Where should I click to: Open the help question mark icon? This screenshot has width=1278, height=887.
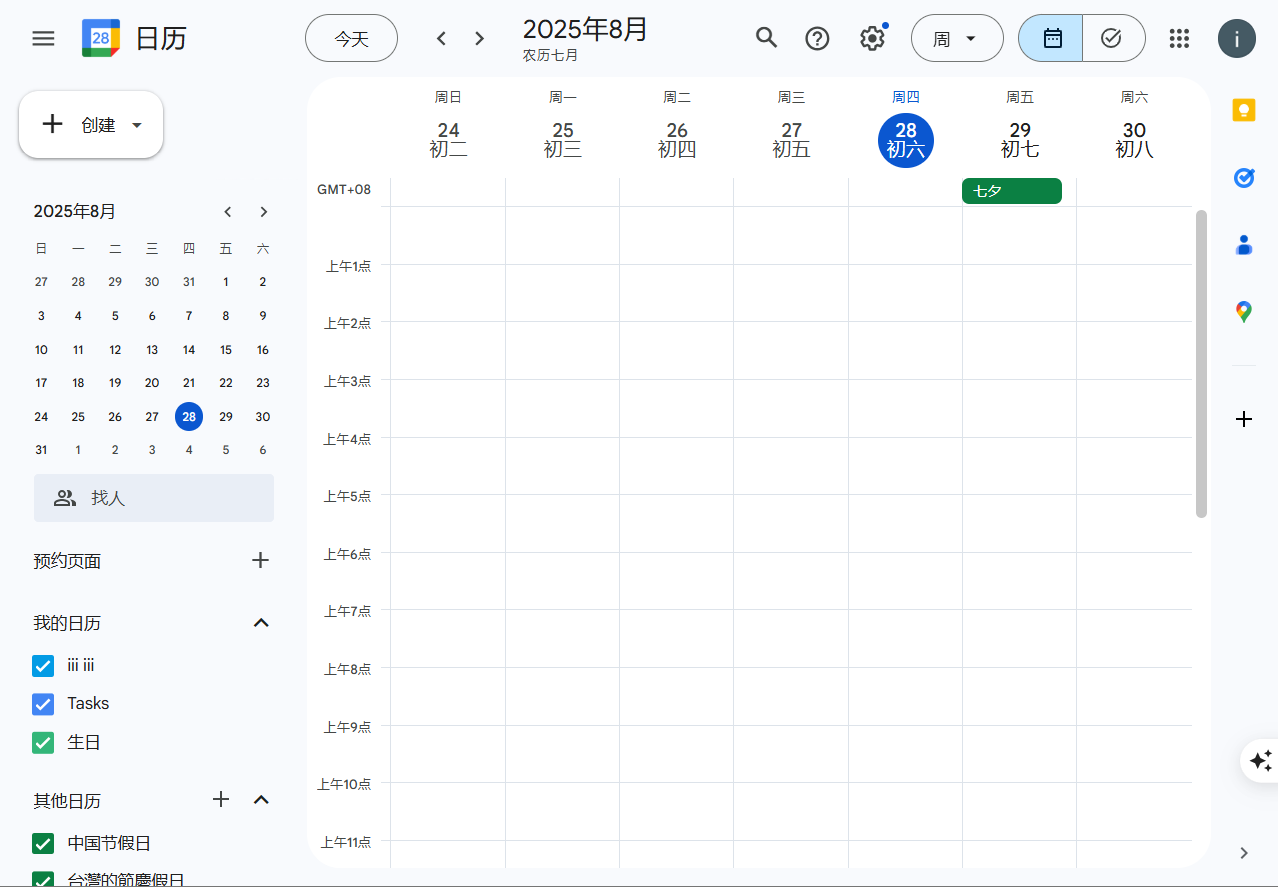tap(817, 38)
